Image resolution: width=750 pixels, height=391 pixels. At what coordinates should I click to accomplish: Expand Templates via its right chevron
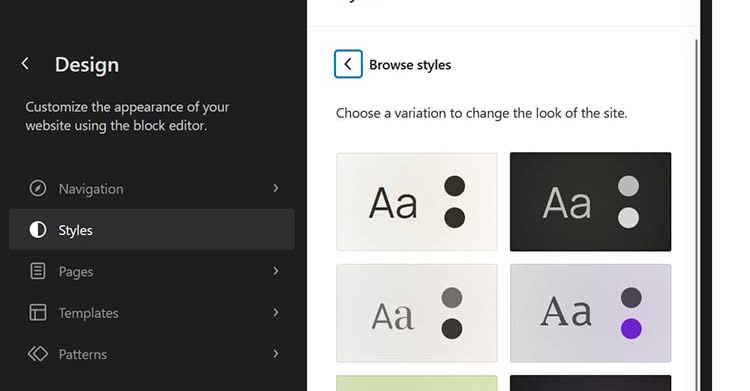point(276,313)
